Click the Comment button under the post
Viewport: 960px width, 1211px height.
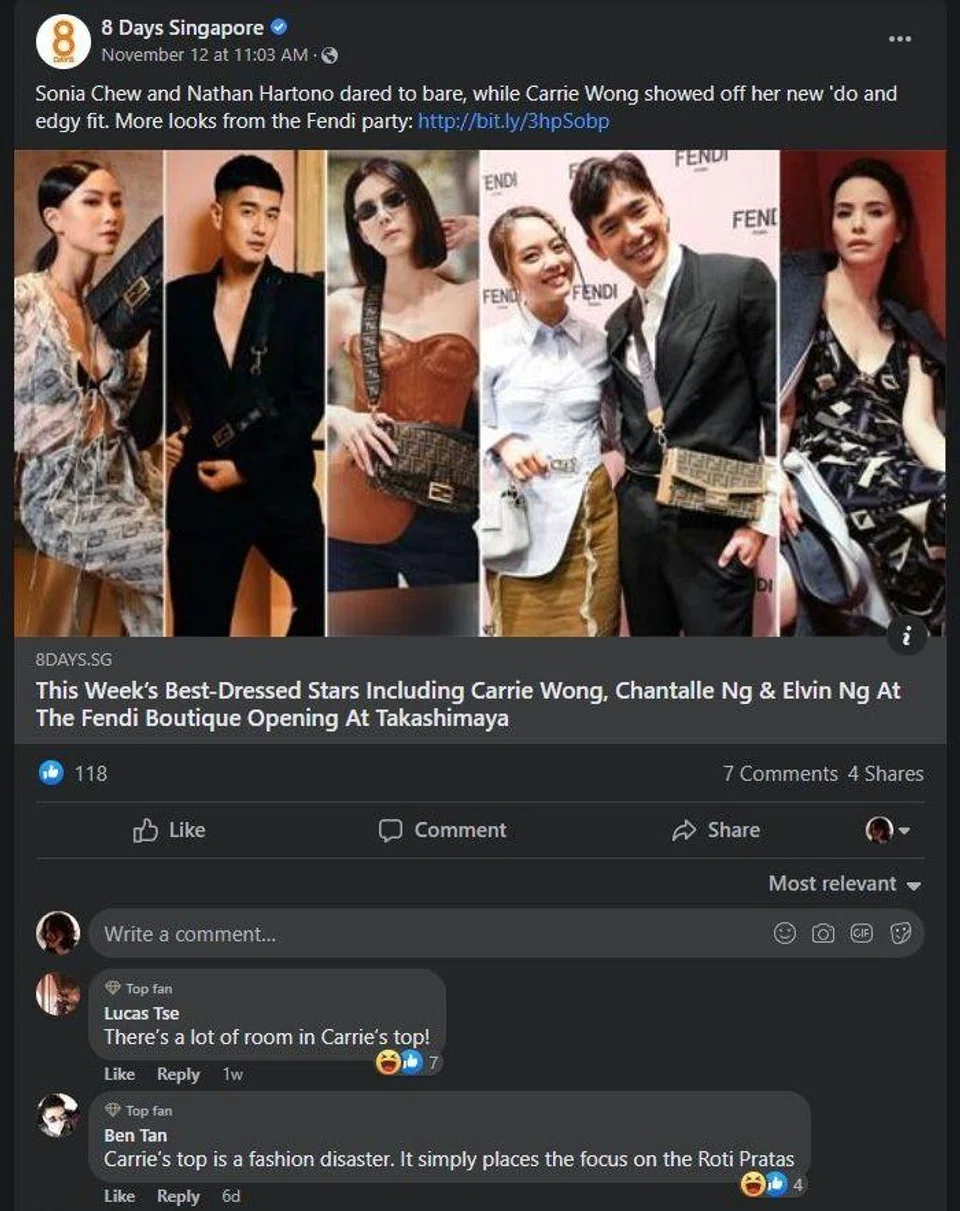tap(442, 830)
